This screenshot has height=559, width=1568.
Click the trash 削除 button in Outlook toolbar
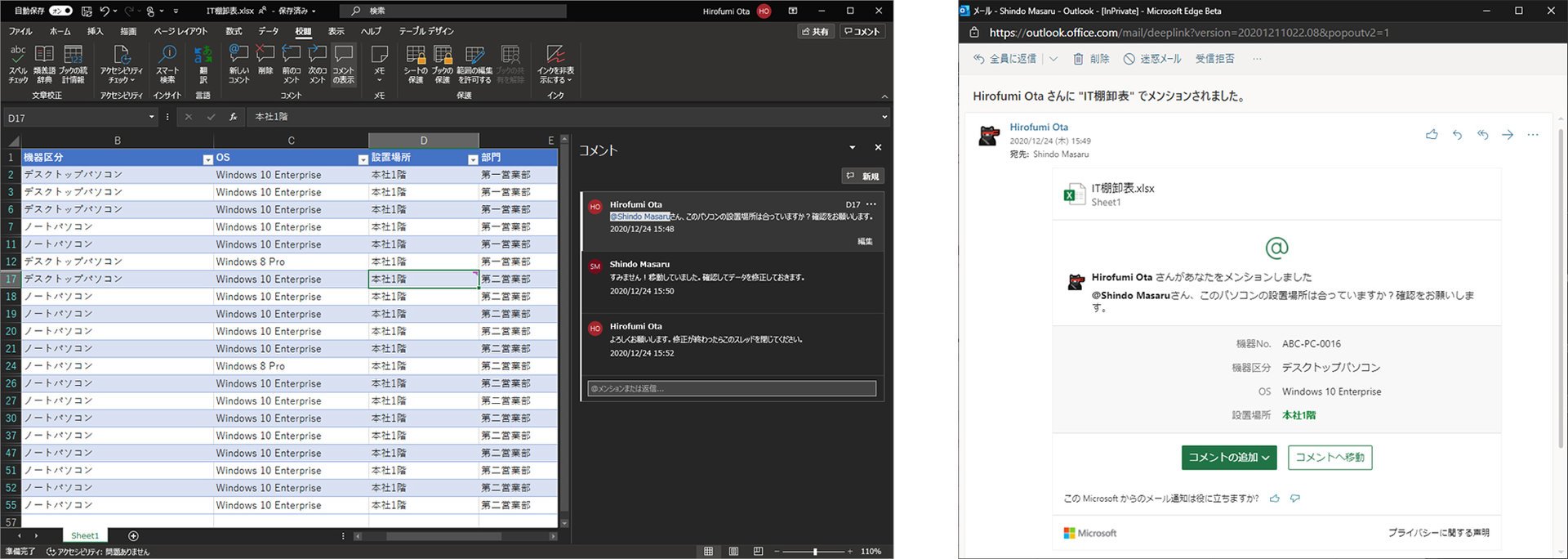1091,59
